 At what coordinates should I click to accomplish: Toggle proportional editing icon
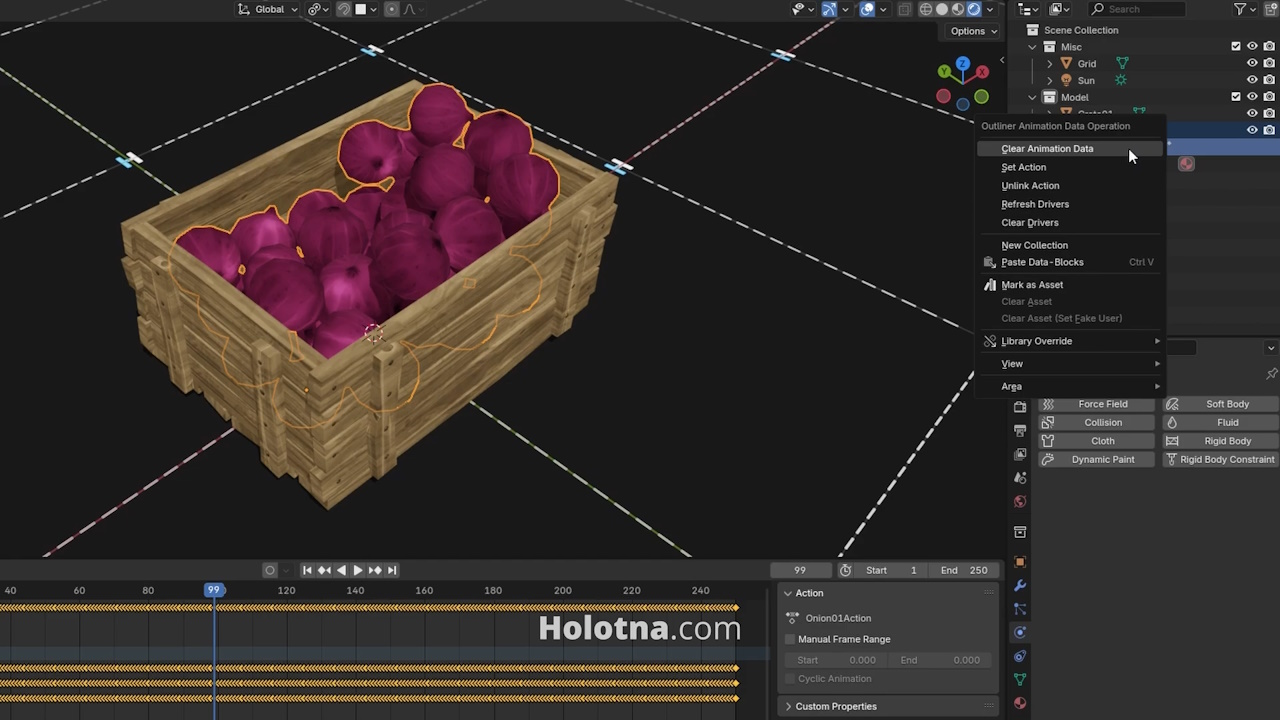pyautogui.click(x=392, y=9)
